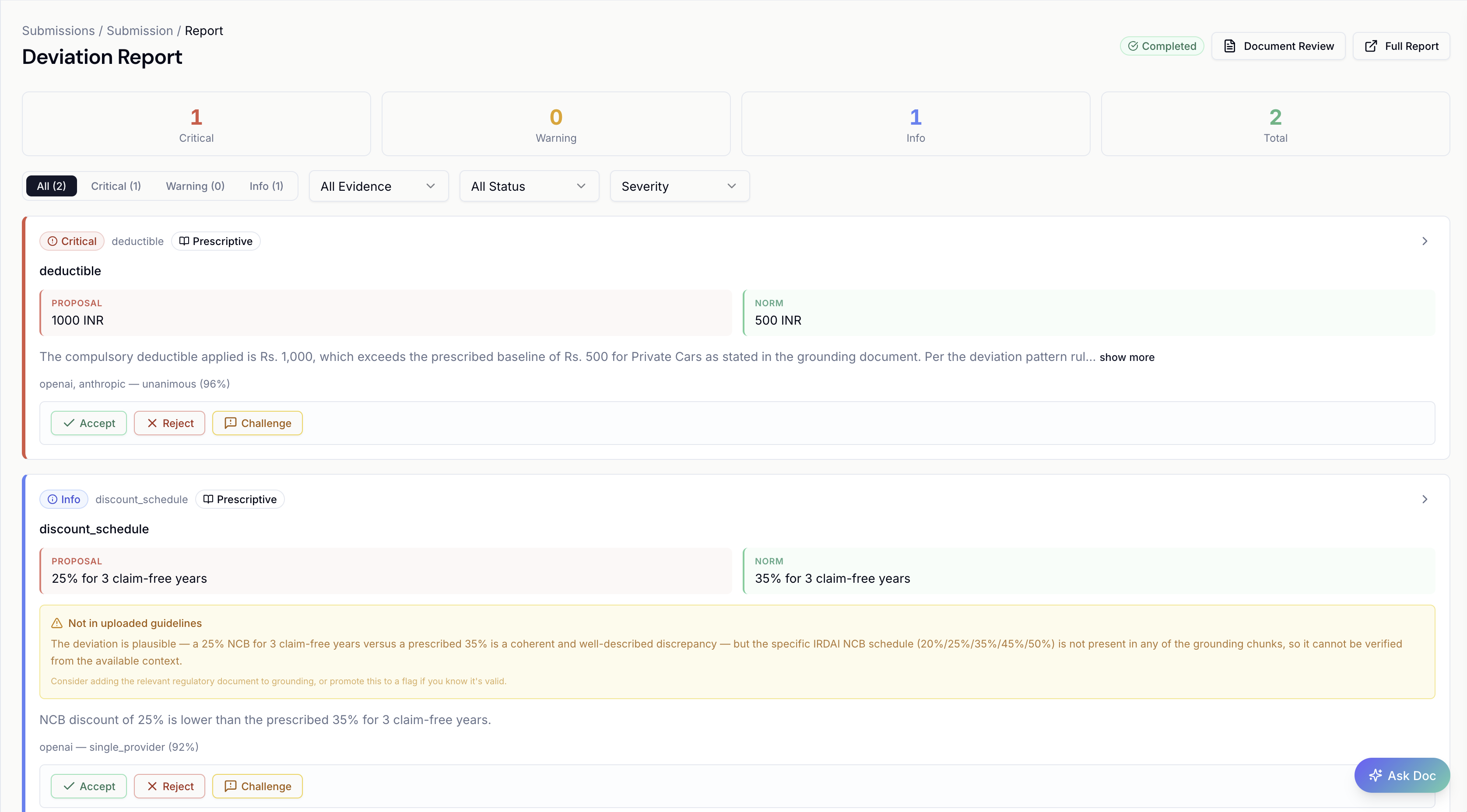Click the warning triangle in guidelines notice

coord(57,623)
